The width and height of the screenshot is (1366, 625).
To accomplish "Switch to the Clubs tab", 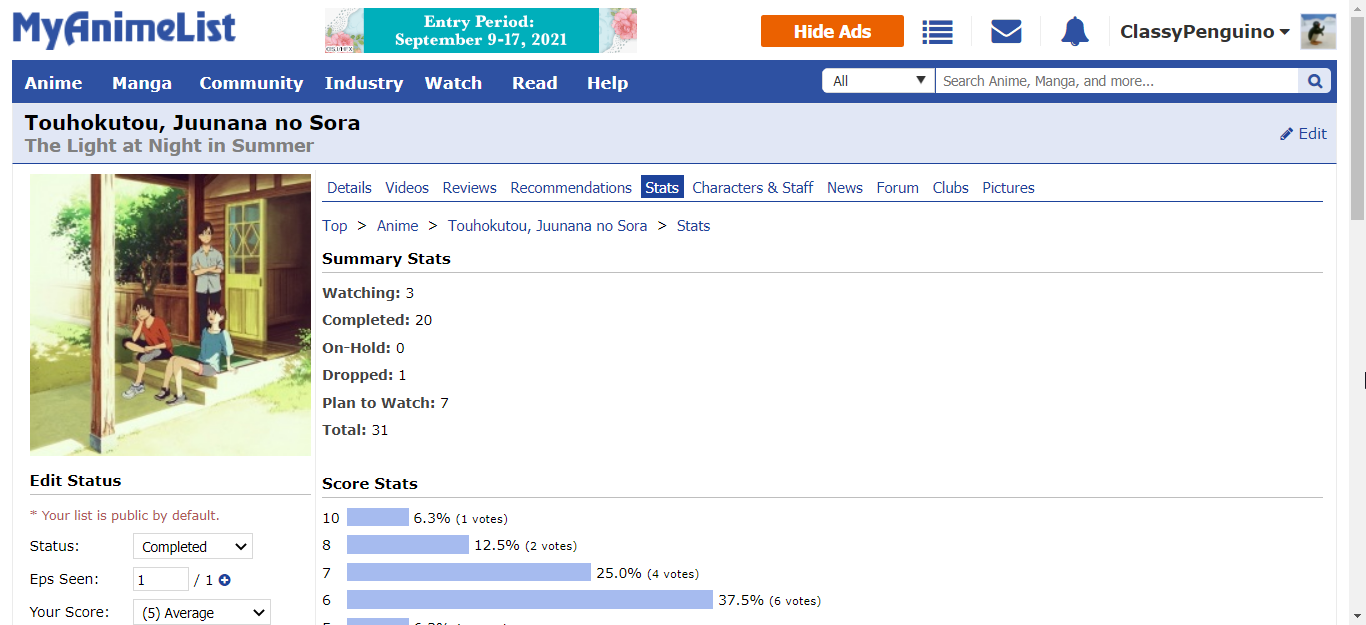I will pyautogui.click(x=951, y=188).
